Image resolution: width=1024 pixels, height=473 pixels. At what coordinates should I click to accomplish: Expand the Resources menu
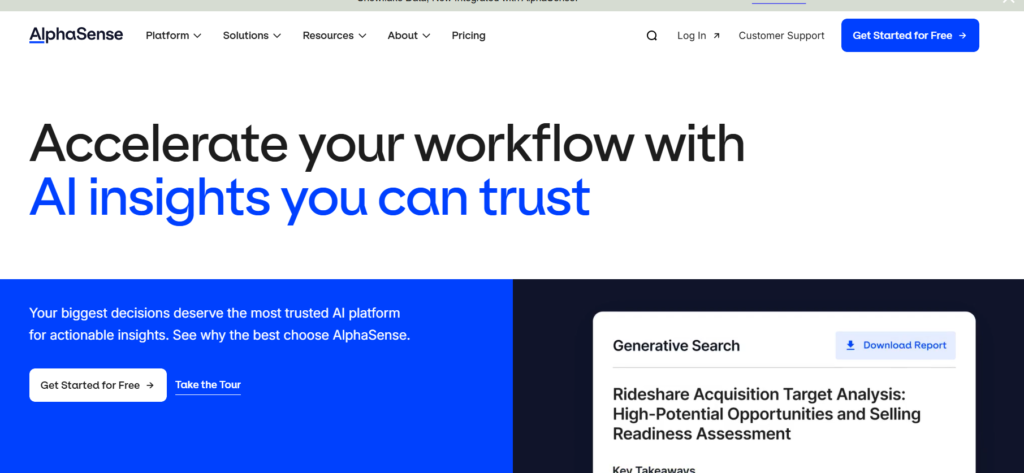click(x=334, y=35)
